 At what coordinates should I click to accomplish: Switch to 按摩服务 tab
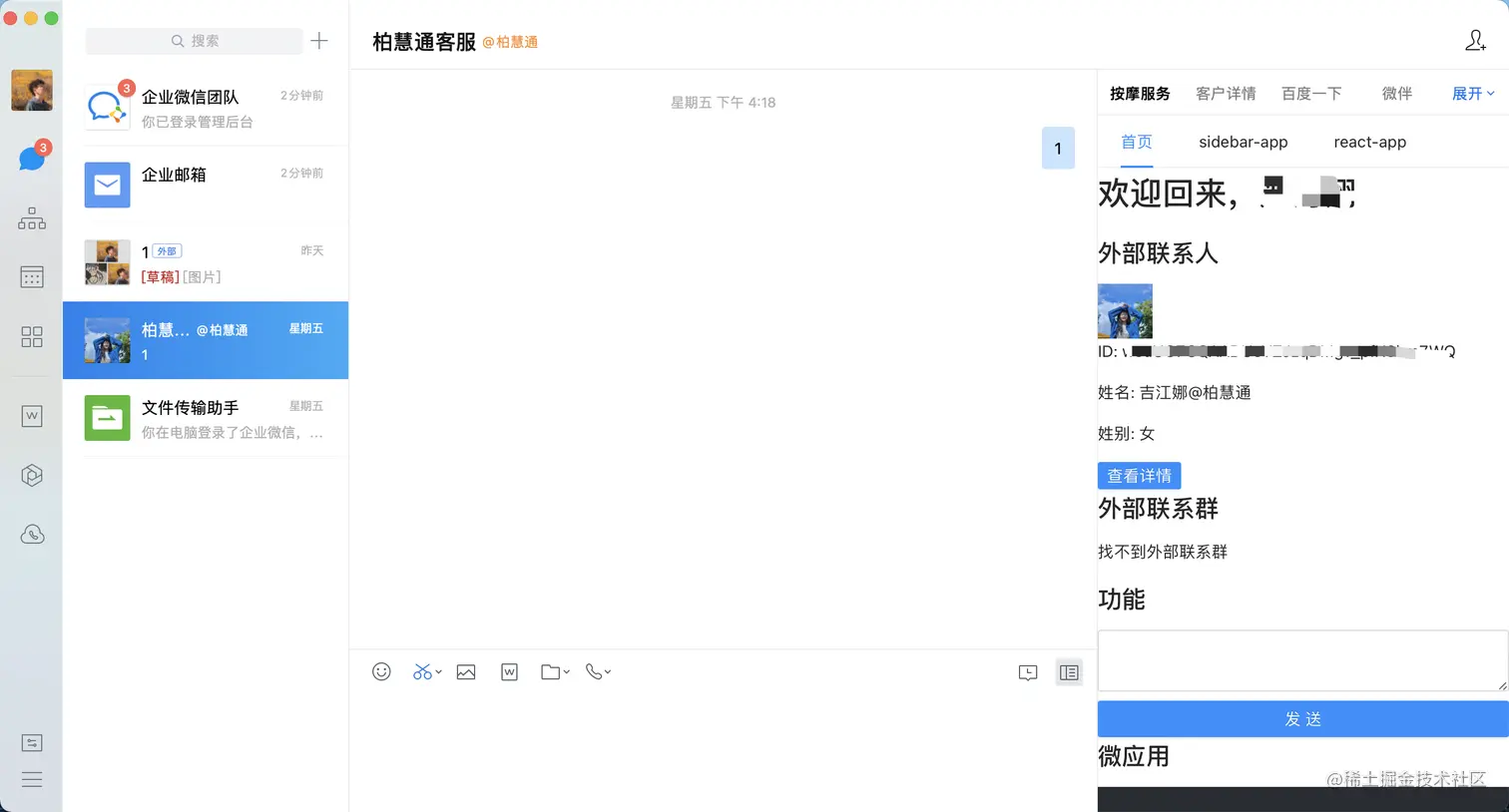(x=1140, y=94)
